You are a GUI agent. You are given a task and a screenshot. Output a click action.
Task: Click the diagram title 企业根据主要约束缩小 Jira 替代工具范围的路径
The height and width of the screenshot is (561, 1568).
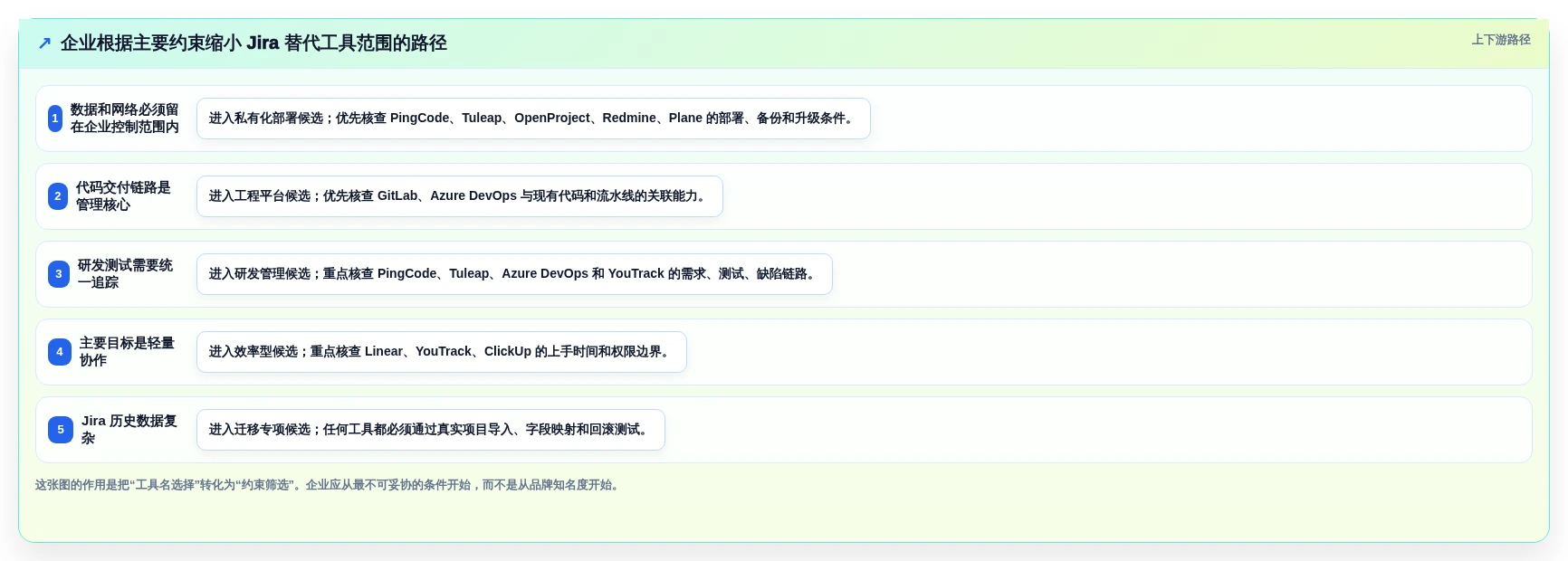click(x=253, y=43)
